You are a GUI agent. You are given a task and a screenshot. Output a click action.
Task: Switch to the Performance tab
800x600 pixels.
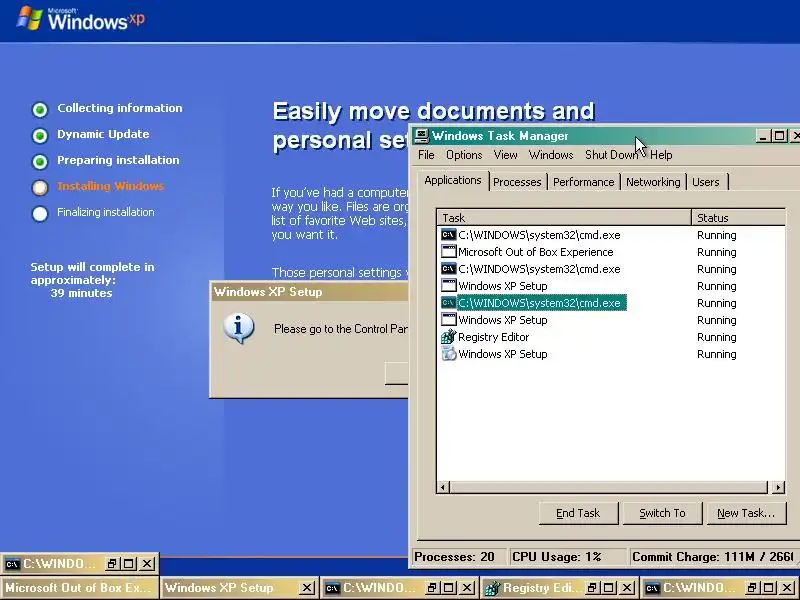pyautogui.click(x=583, y=182)
